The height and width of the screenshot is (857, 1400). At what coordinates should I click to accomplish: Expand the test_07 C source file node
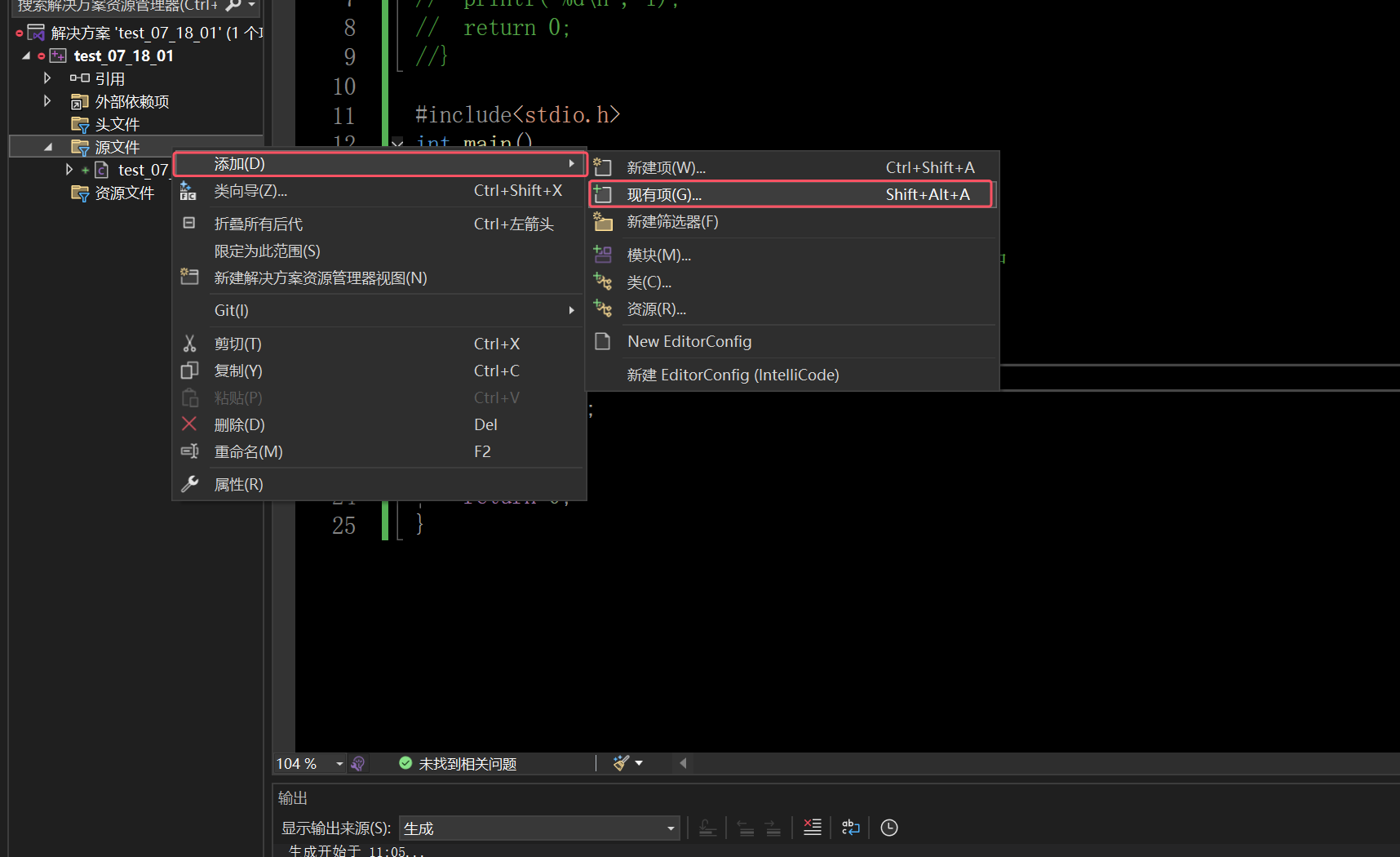point(69,170)
